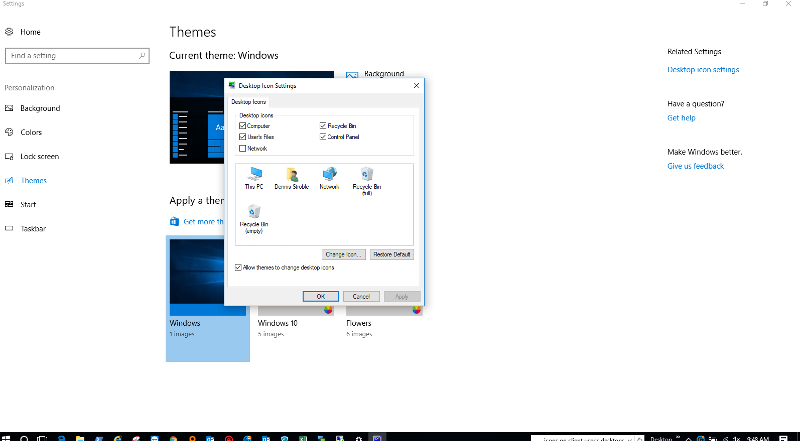The image size is (800, 441).
Task: Click the Start tiles icon in sidebar
Action: tap(9, 204)
